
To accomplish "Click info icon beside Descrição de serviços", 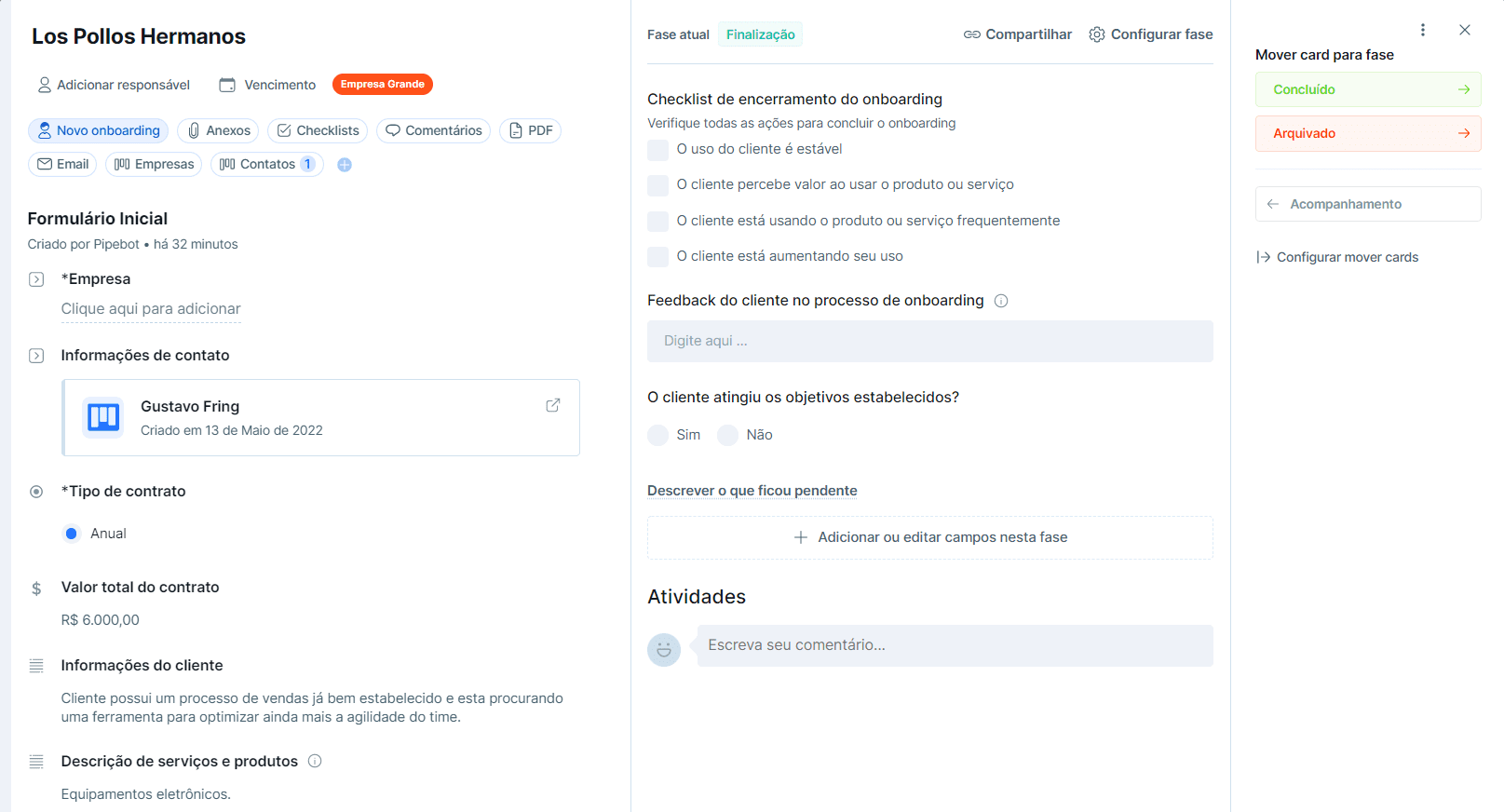I will pyautogui.click(x=315, y=761).
